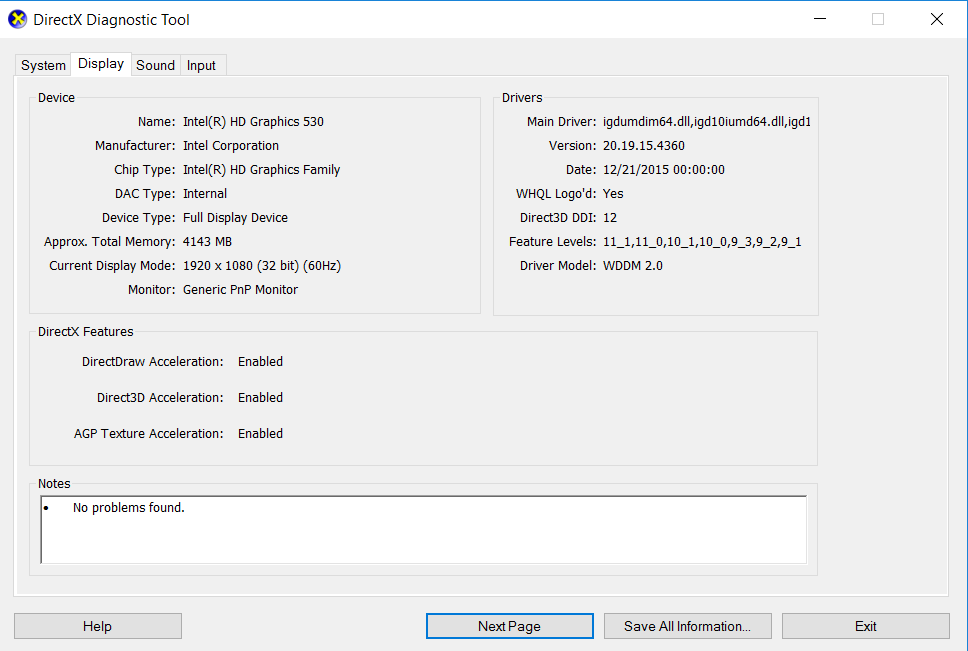Click DirectDraw Acceleration 'Enabled' value
968x651 pixels.
(x=261, y=362)
